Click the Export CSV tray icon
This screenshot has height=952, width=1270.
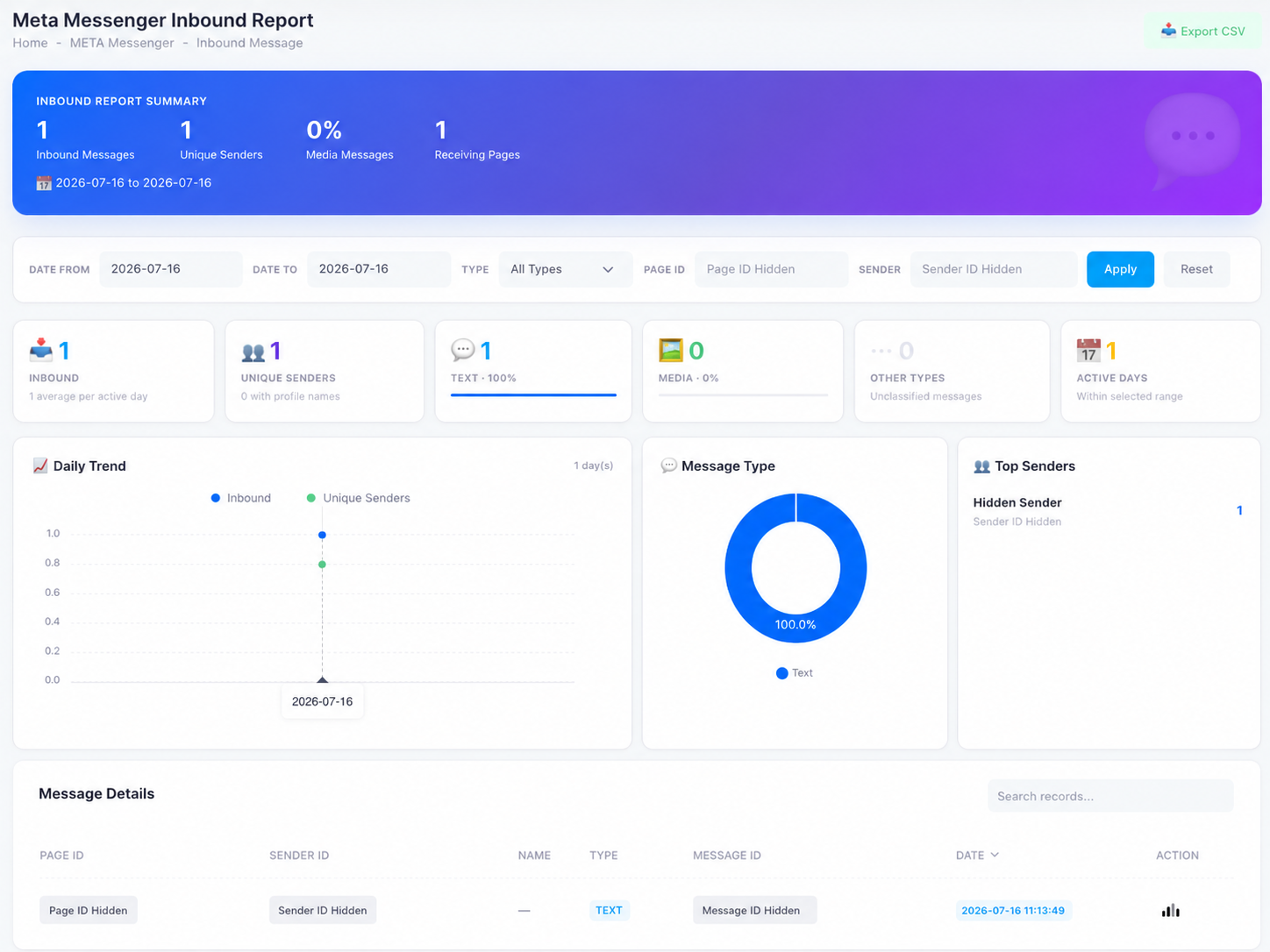[1168, 31]
